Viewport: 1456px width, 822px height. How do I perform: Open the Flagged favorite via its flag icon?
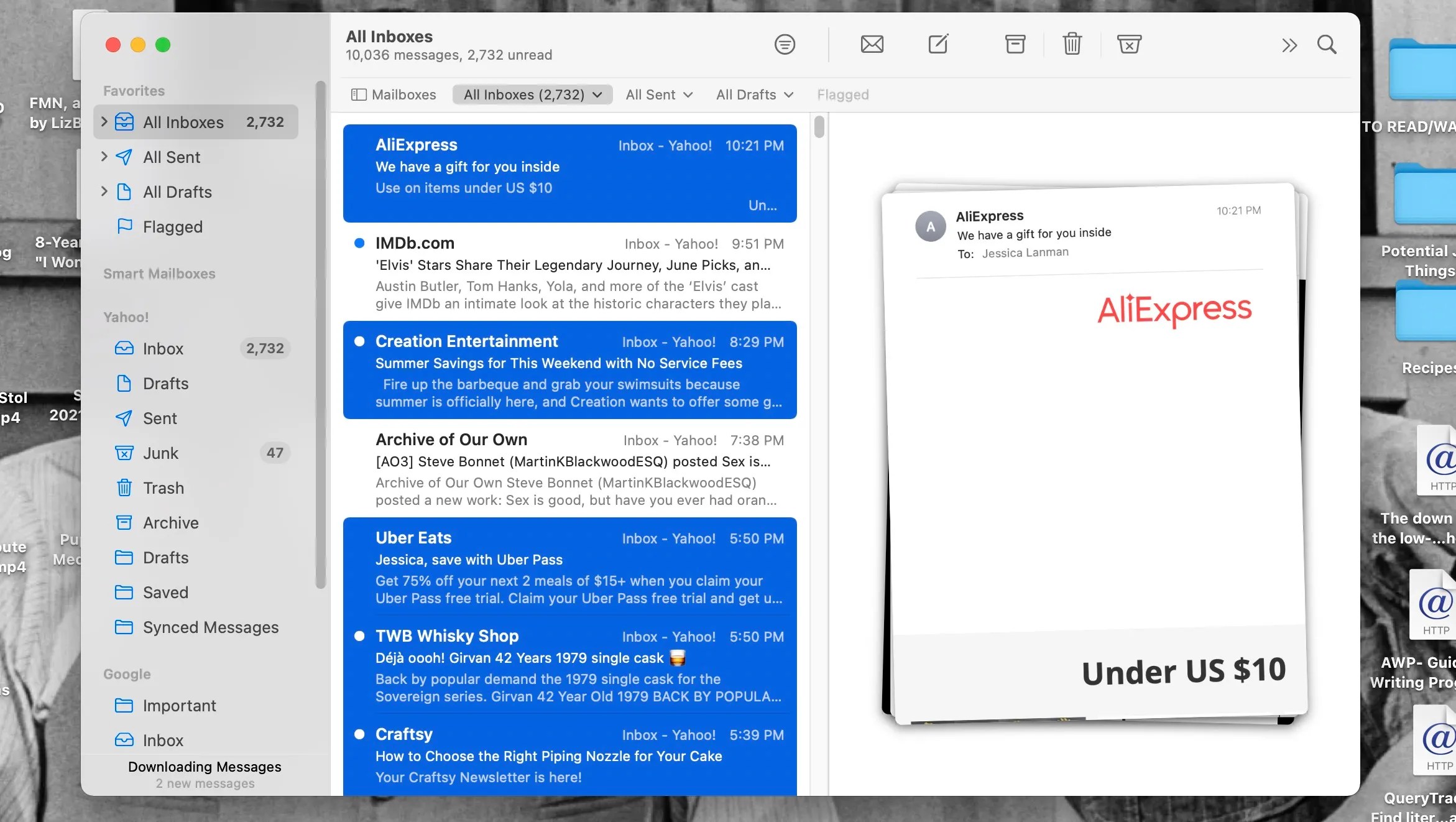point(125,226)
